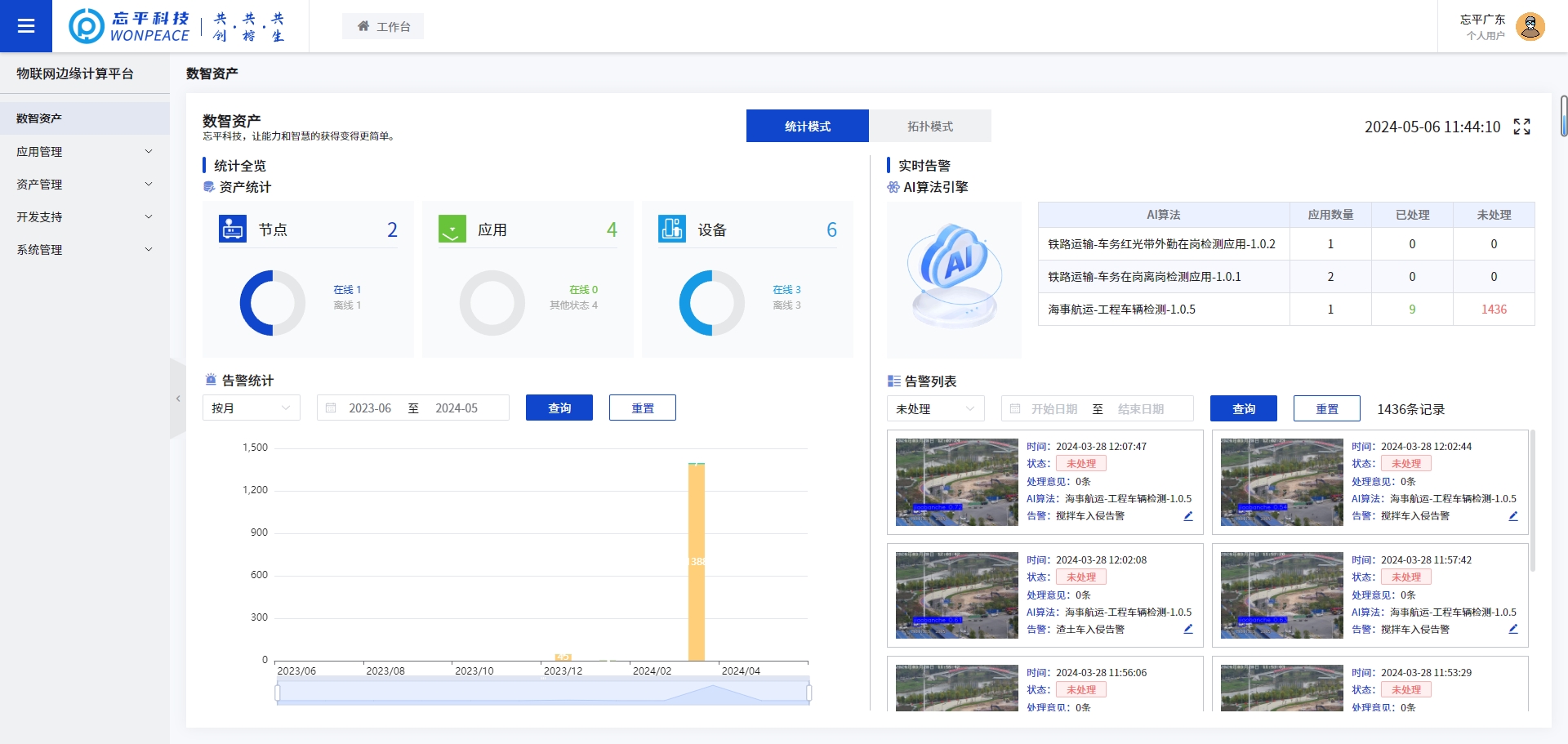Viewport: 1568px width, 744px height.
Task: Click the 节点 donut chart
Action: point(272,303)
